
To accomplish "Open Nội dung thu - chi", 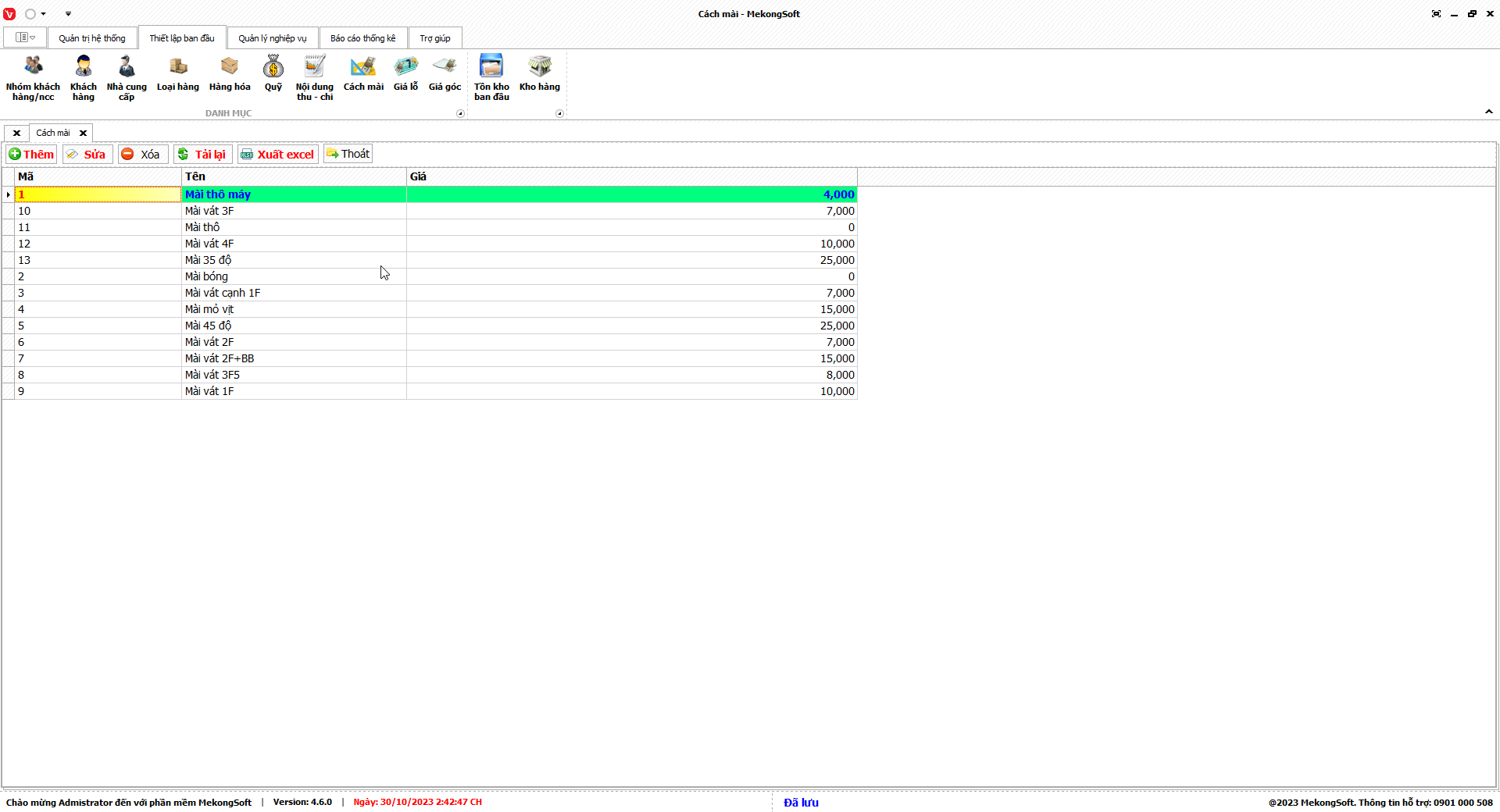I will (315, 78).
